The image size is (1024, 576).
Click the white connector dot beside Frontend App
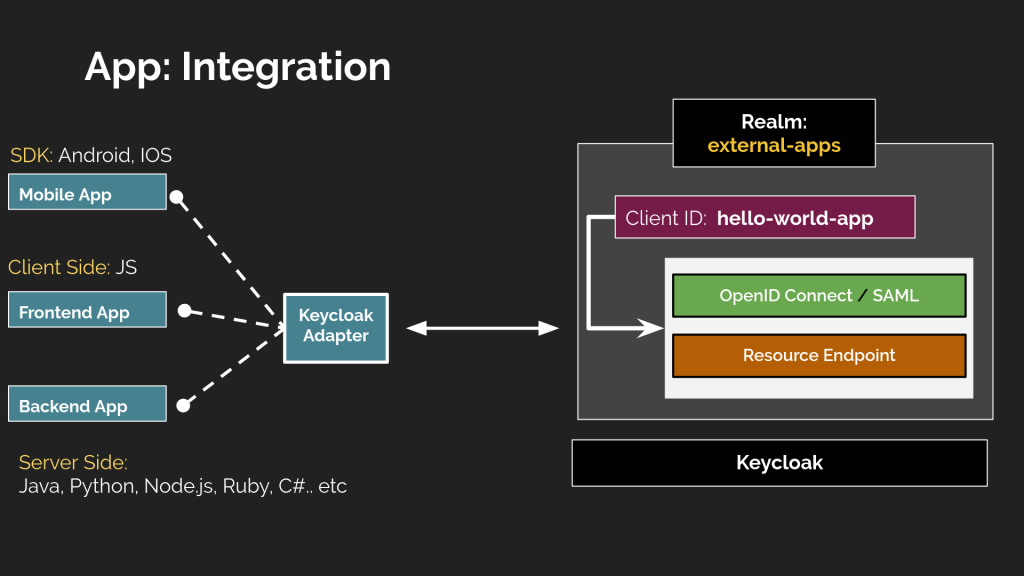click(x=184, y=311)
